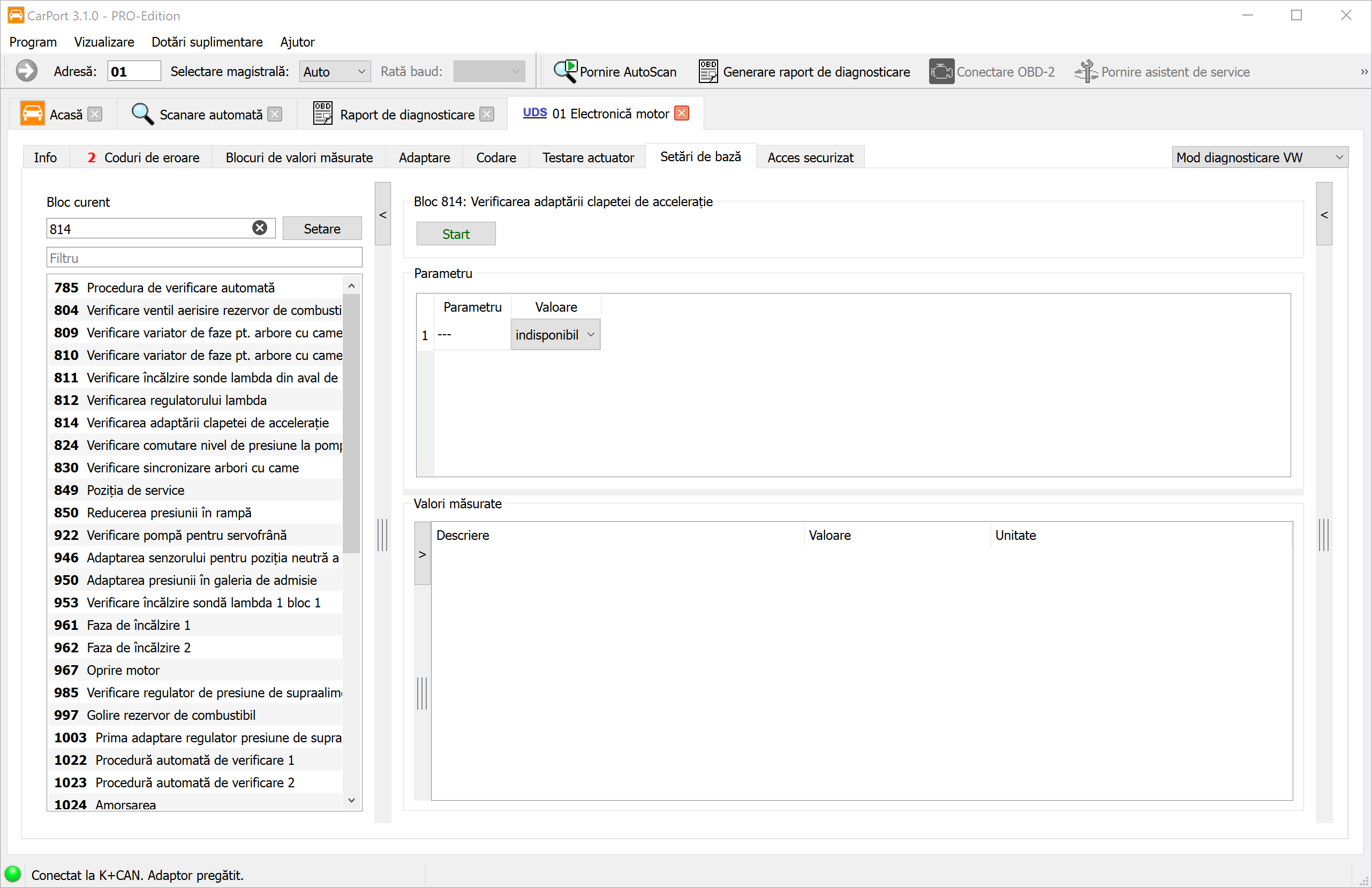Click the Pornire AutoScan magnifier icon

565,72
